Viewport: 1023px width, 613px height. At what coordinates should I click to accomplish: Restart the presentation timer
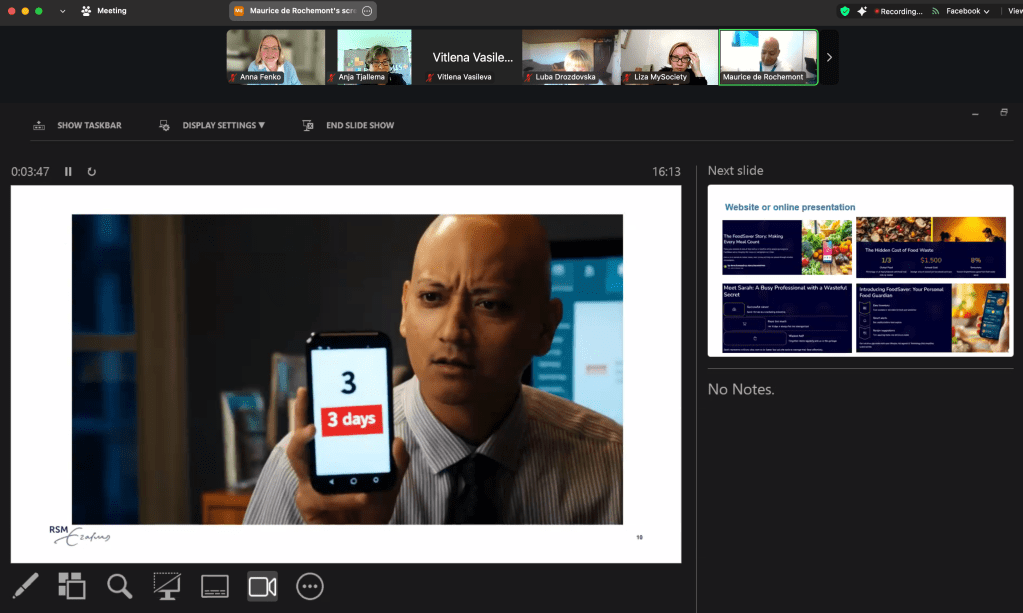tap(92, 172)
